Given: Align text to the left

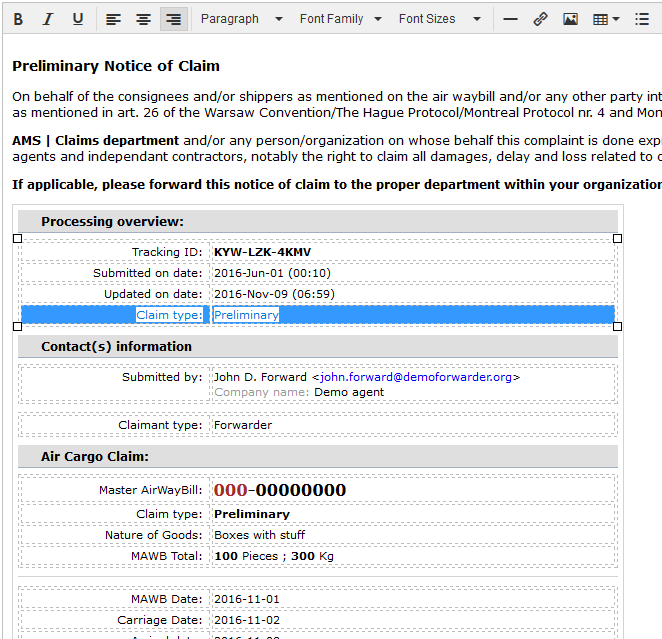Looking at the screenshot, I should (113, 19).
